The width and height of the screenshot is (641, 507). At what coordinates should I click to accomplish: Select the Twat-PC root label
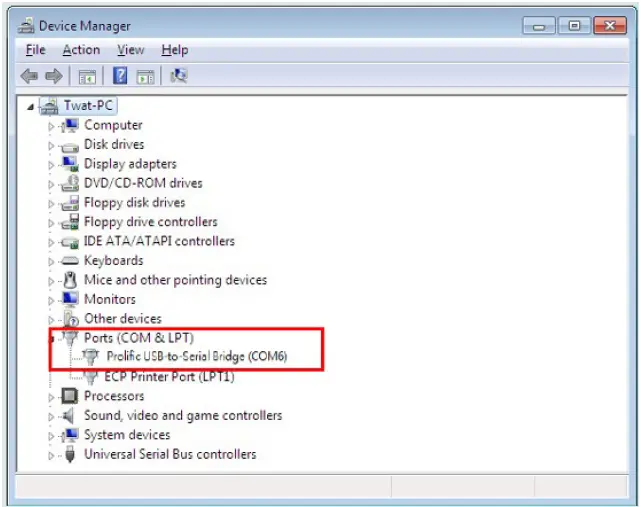[88, 105]
